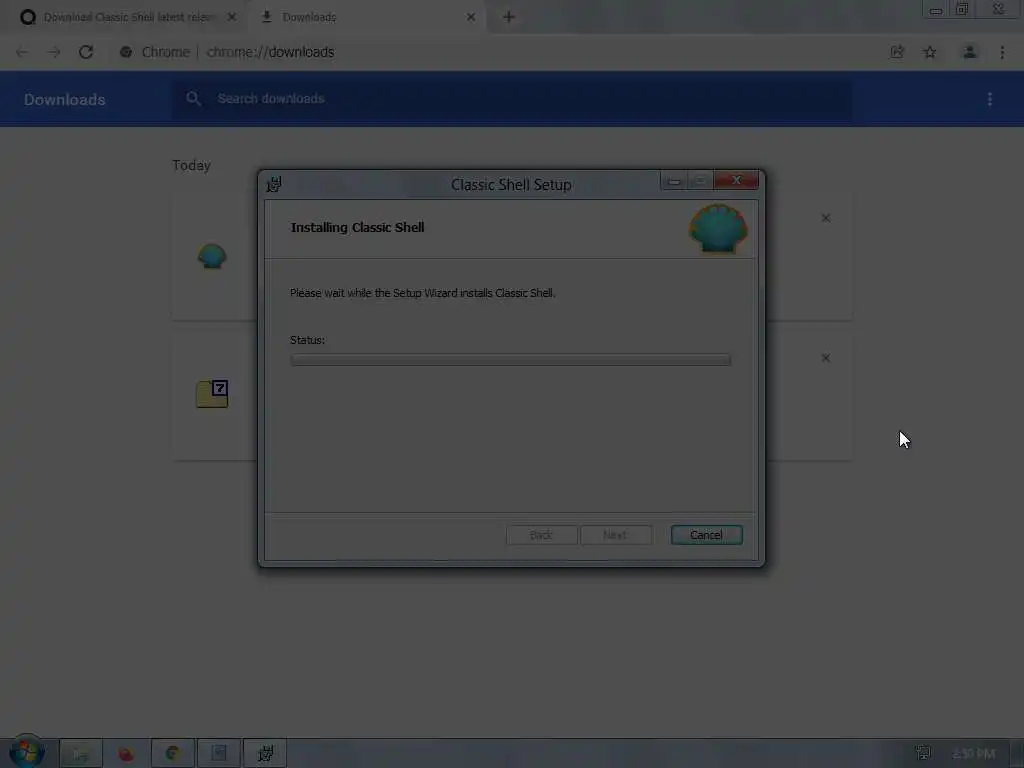The width and height of the screenshot is (1024, 768).
Task: Click the Chrome site info chip
Action: (x=155, y=52)
